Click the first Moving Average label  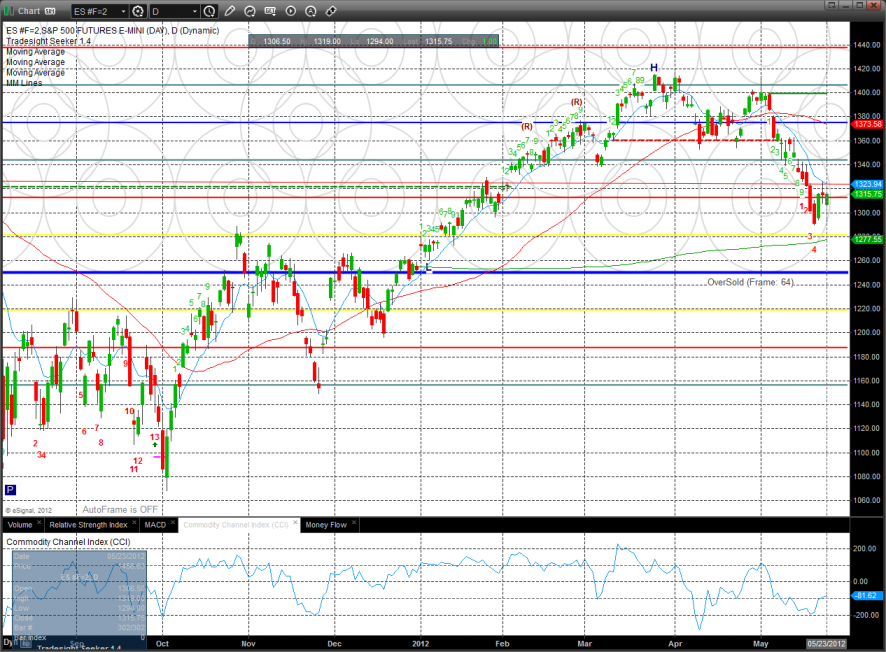coord(36,51)
